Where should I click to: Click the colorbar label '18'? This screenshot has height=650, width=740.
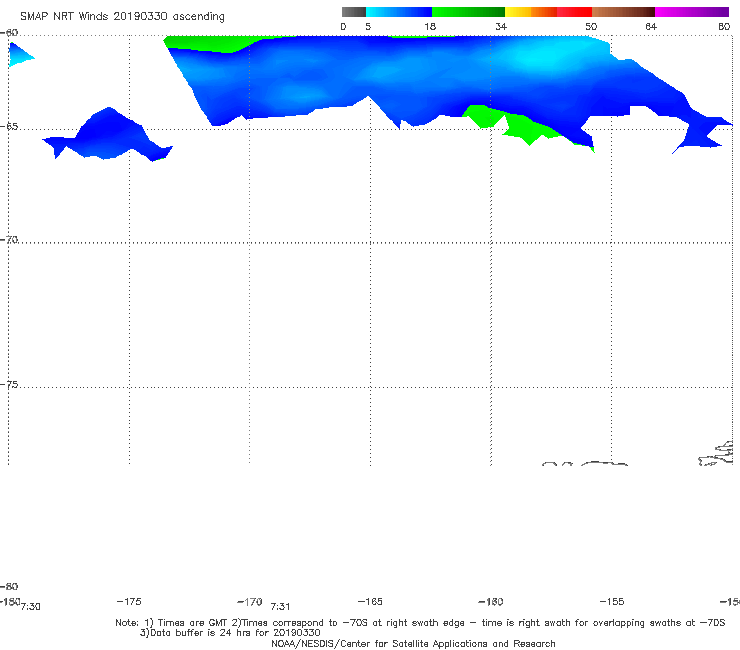coord(430,27)
